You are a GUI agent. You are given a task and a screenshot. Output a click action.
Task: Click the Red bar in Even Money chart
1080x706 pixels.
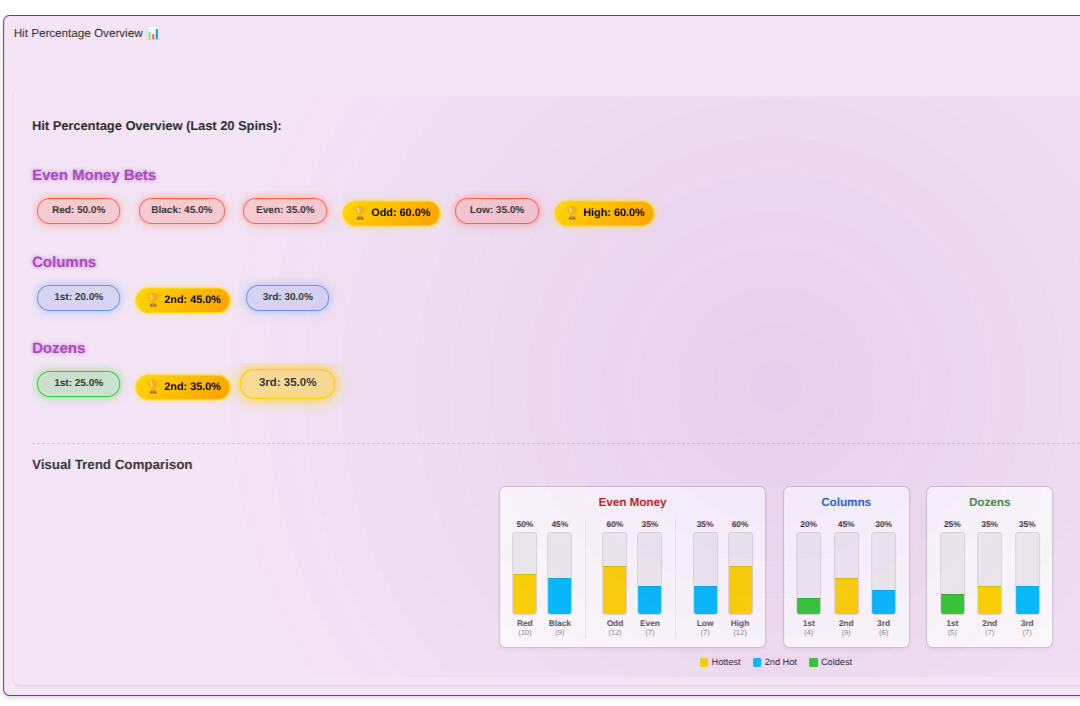[524, 594]
